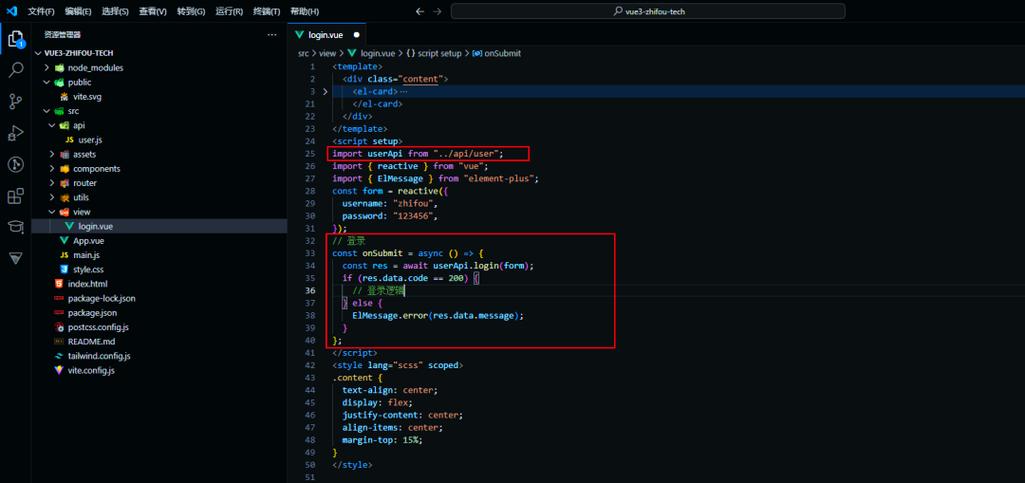This screenshot has width=1025, height=483.
Task: Expand the assets folder
Action: tap(52, 154)
